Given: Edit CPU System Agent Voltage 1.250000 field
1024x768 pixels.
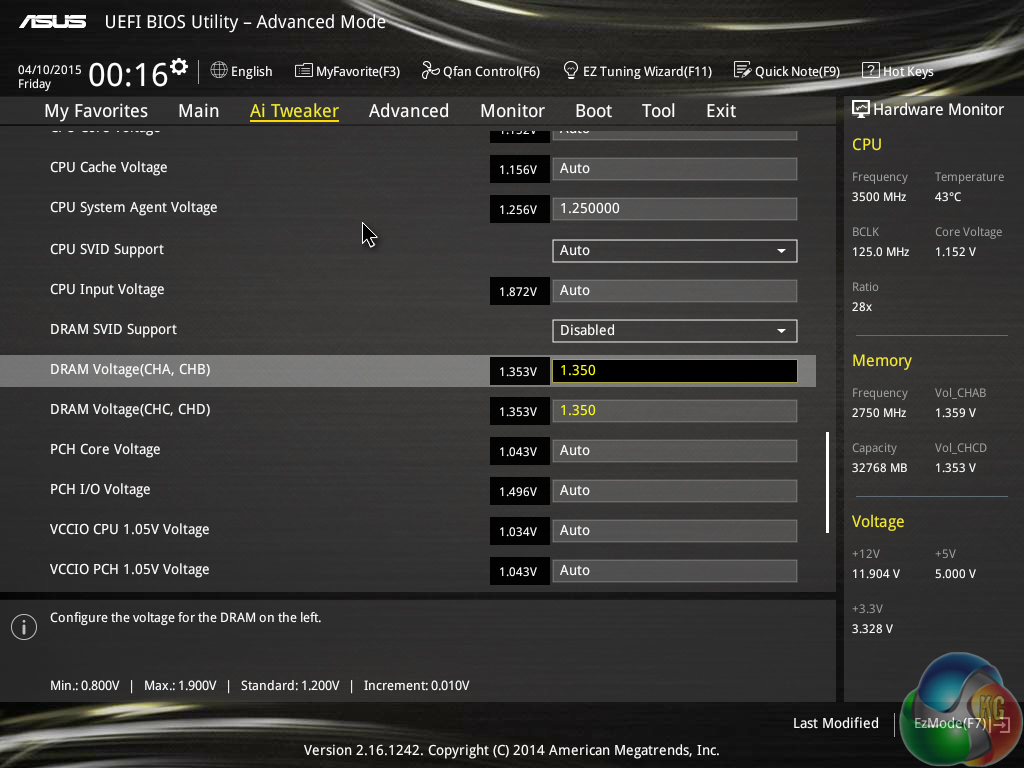Looking at the screenshot, I should [675, 209].
